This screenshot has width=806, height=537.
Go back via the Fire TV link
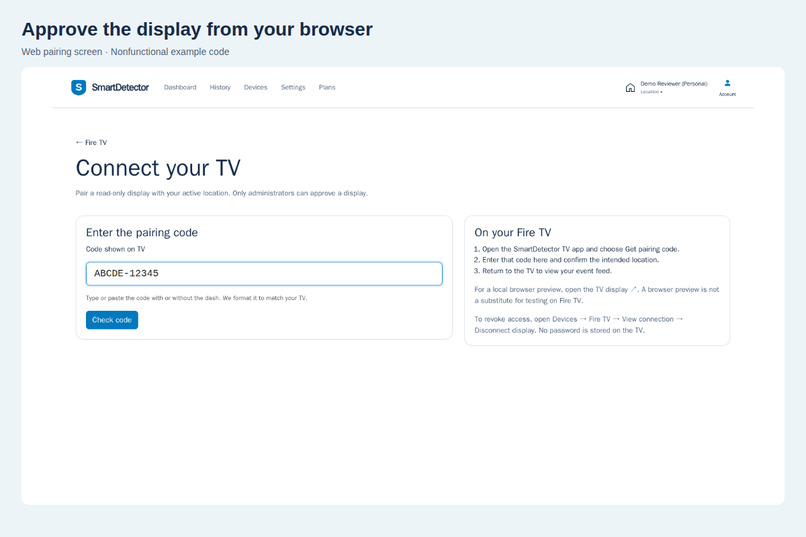[x=91, y=142]
